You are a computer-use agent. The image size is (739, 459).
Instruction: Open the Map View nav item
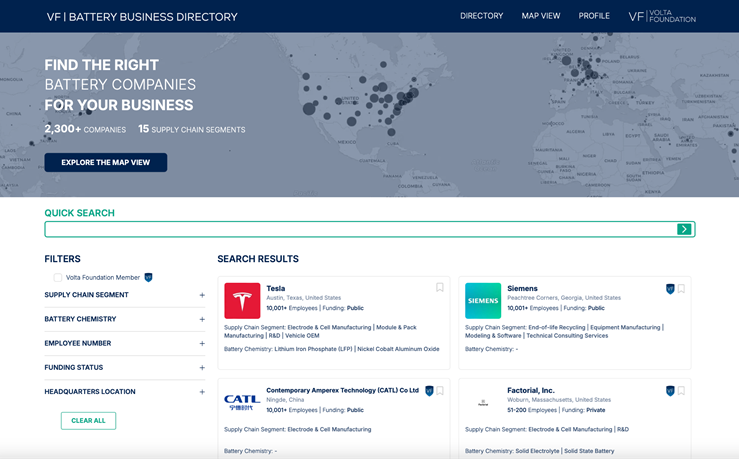[541, 16]
